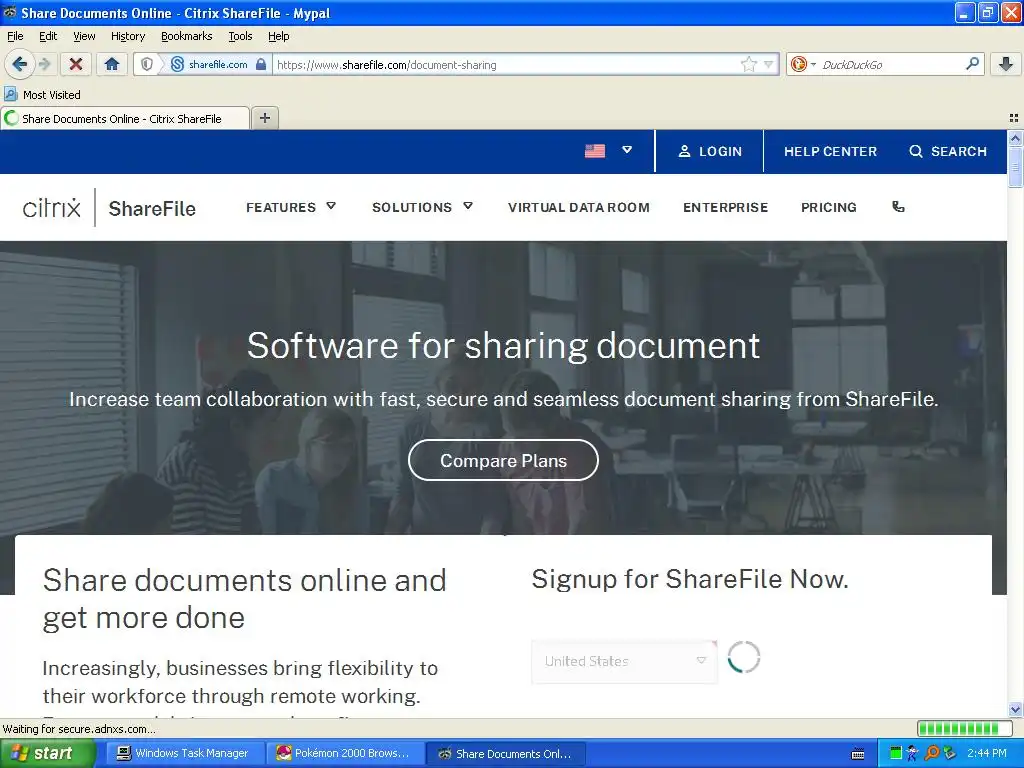Open the browser home page icon
1024x768 pixels.
tap(112, 64)
